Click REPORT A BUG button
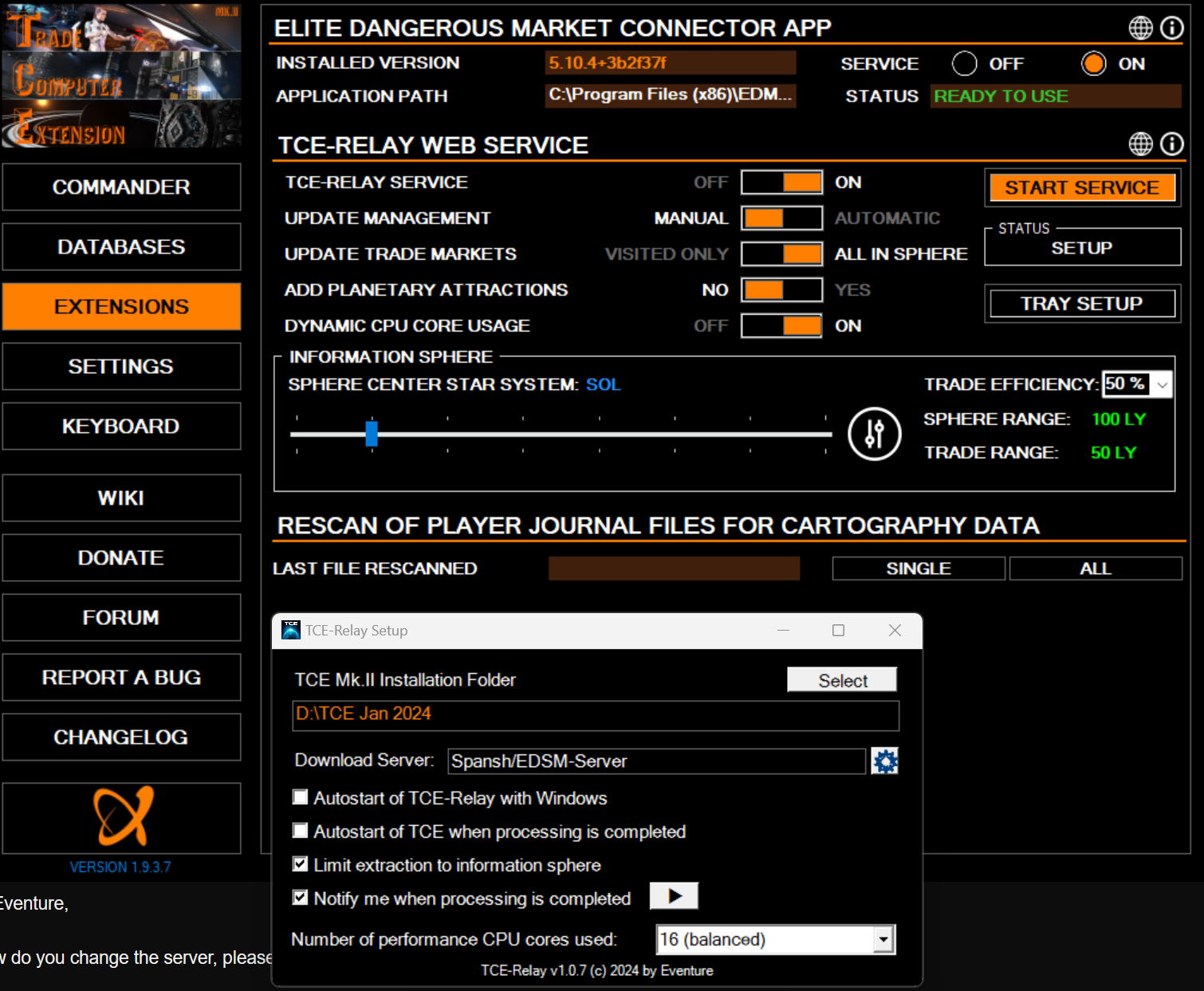Viewport: 1204px width, 991px height. [x=121, y=677]
